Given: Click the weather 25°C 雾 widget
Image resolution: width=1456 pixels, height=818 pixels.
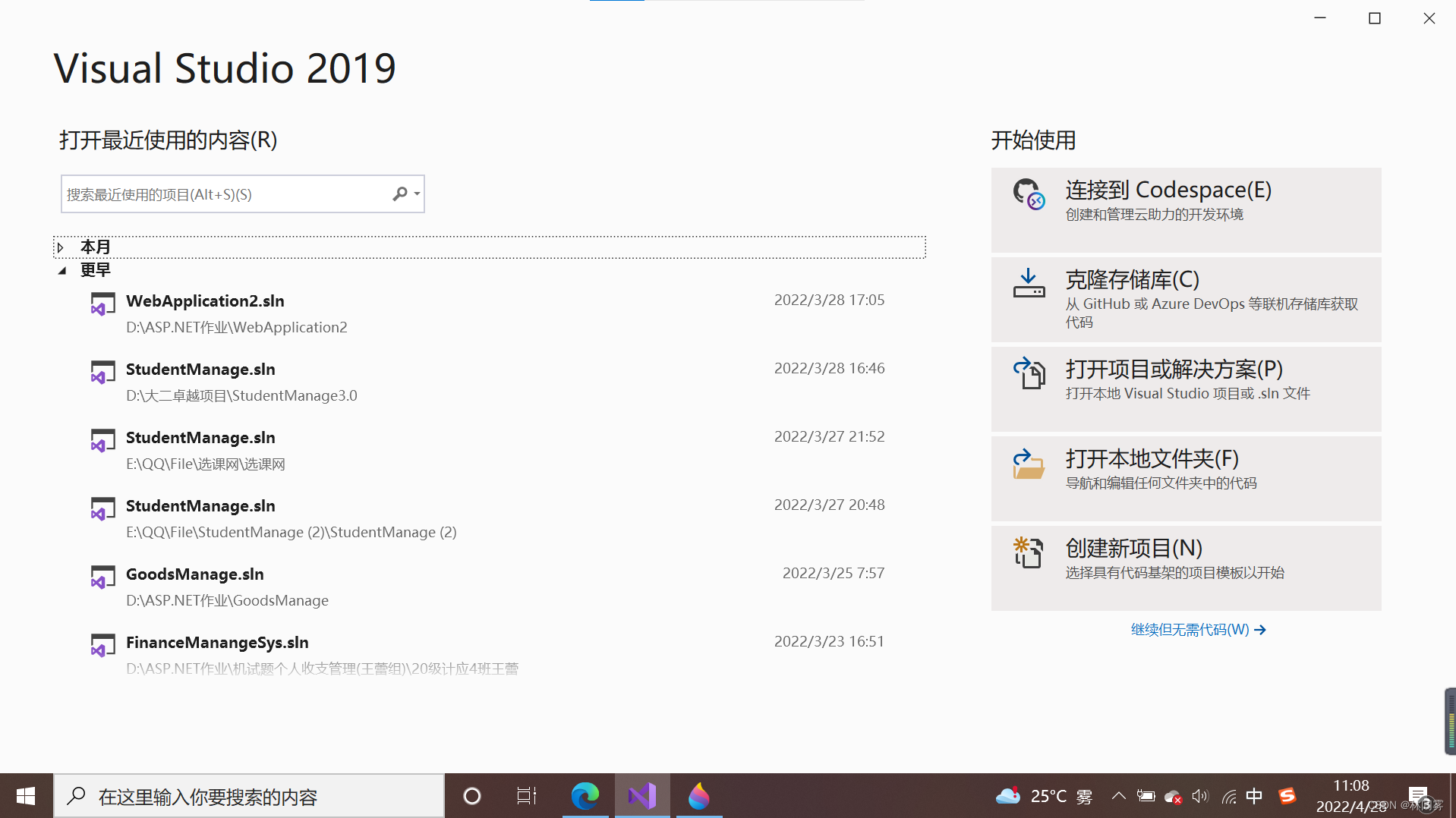Looking at the screenshot, I should pos(1045,796).
